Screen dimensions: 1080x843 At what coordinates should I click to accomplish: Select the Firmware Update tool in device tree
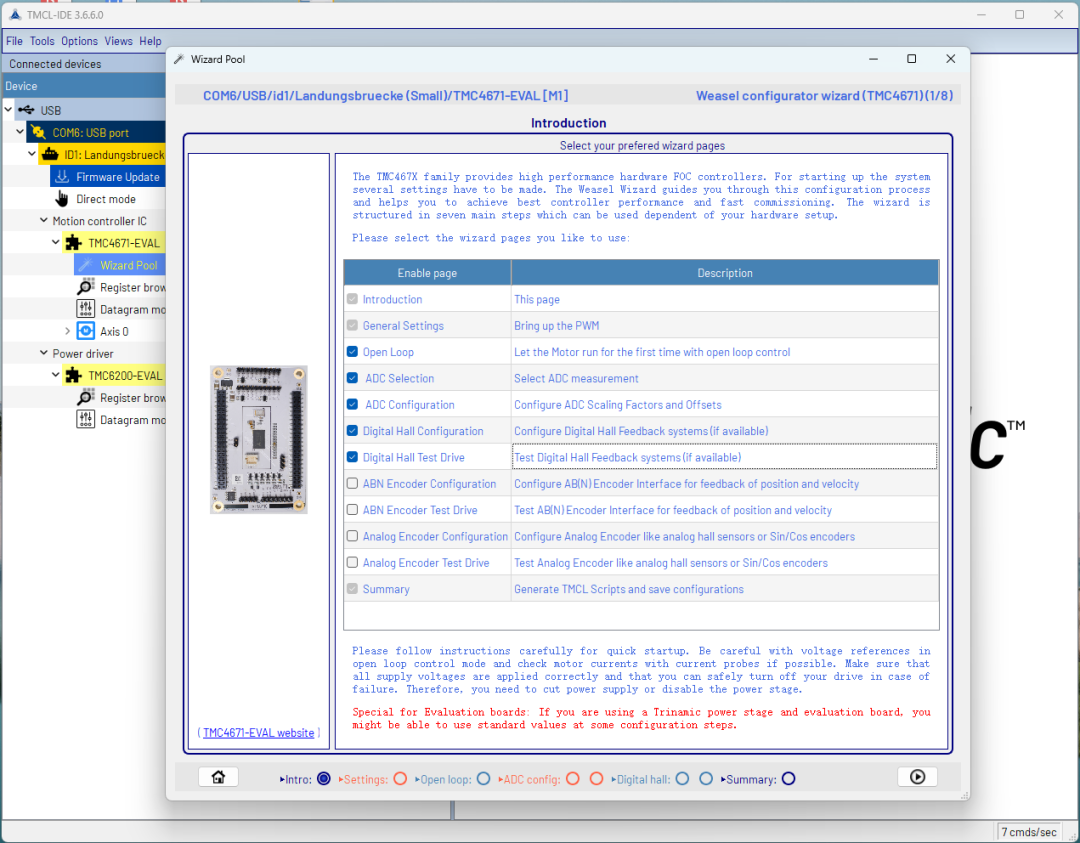pyautogui.click(x=107, y=176)
